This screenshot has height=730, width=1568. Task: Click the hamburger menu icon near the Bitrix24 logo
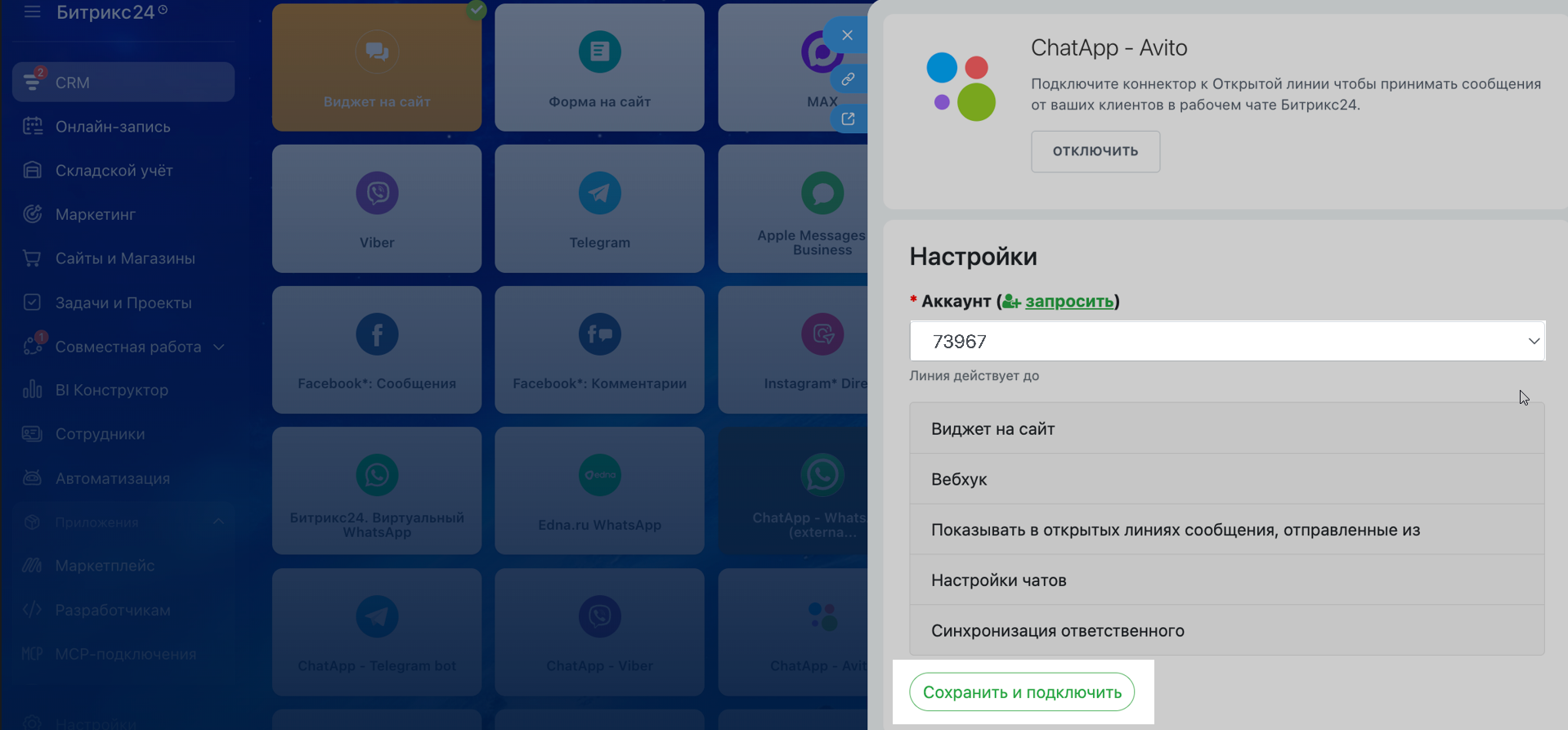coord(32,11)
